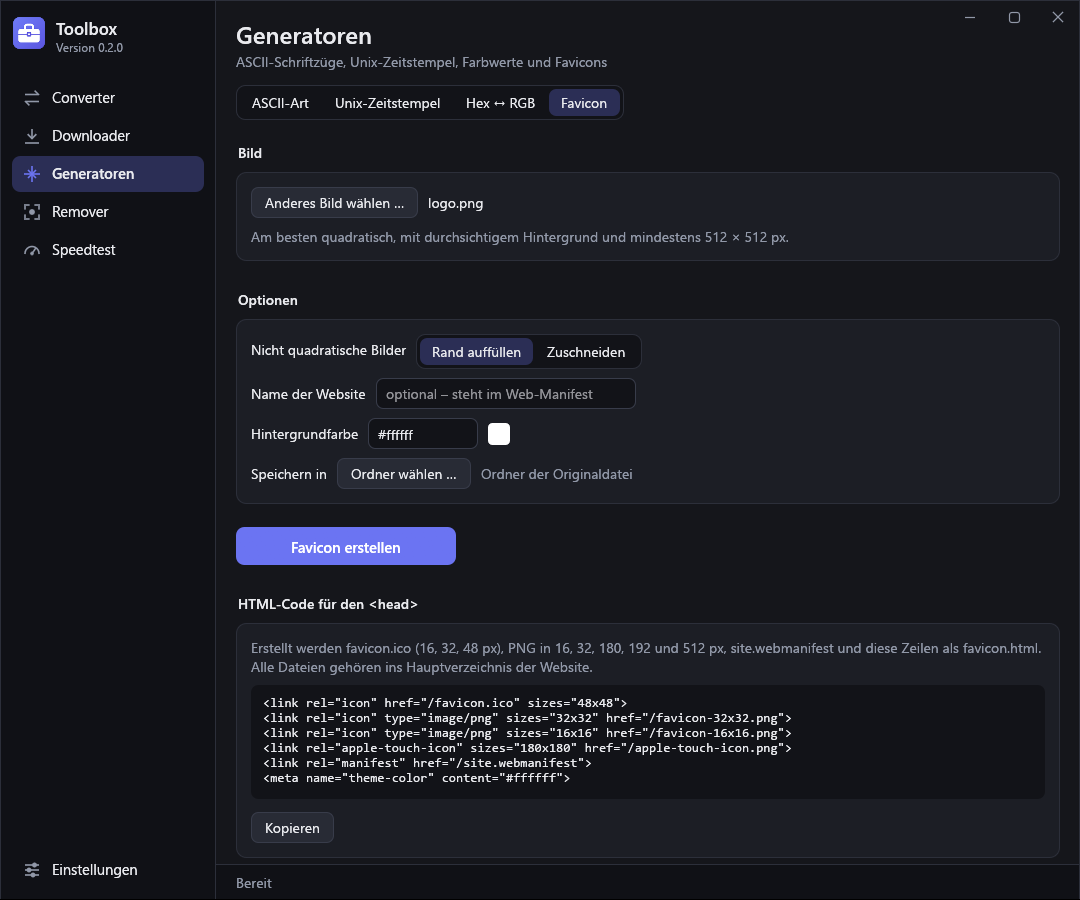Click the Converter arrows icon in sidebar
Viewport: 1080px width, 900px height.
pos(32,98)
